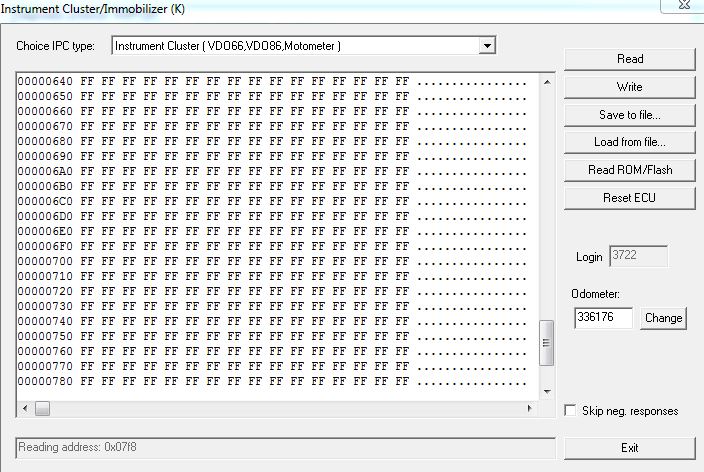
Task: Click the hex view scroll down arrow
Action: [546, 392]
